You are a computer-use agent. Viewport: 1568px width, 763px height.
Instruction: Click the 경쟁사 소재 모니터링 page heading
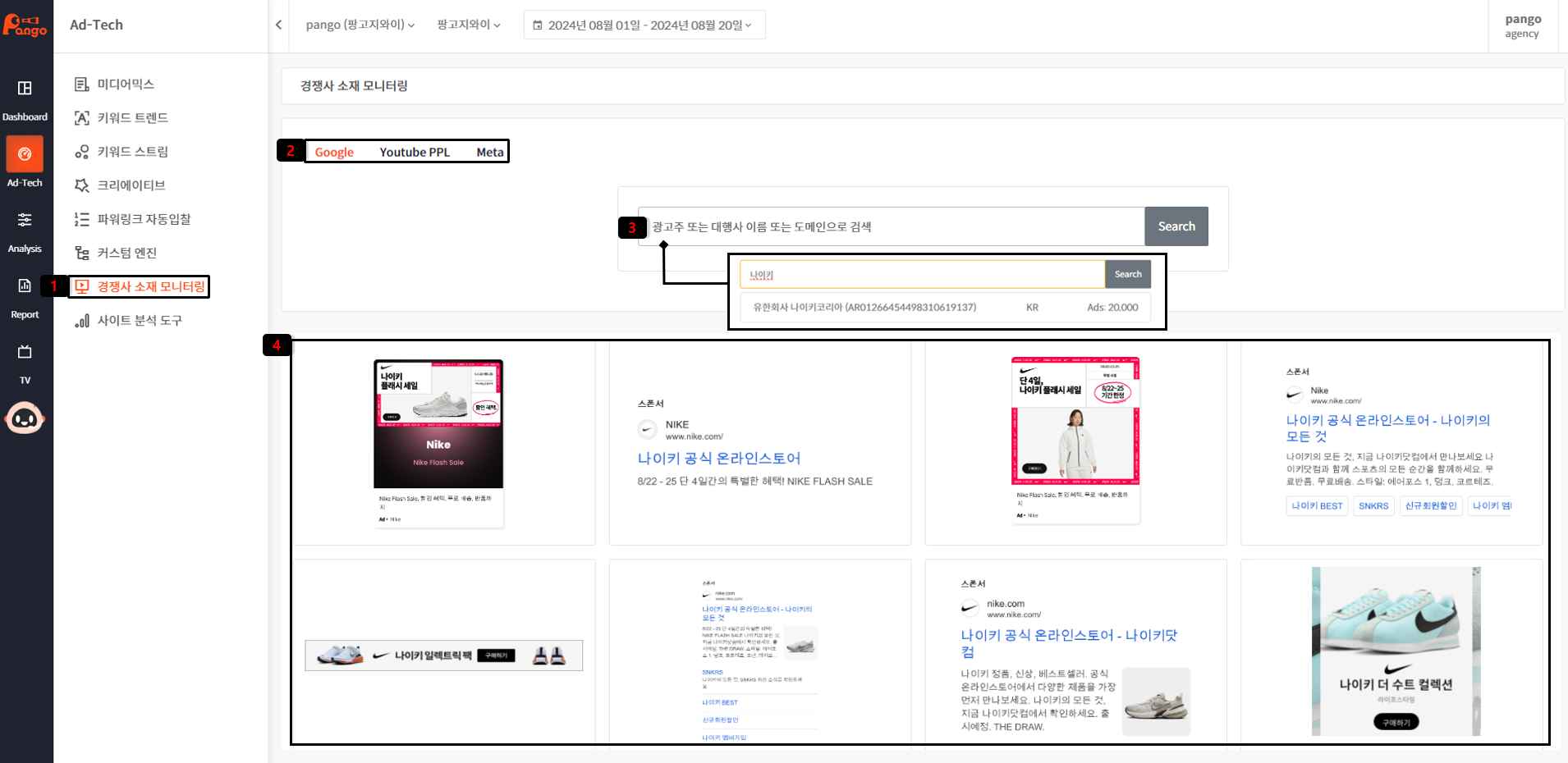354,85
